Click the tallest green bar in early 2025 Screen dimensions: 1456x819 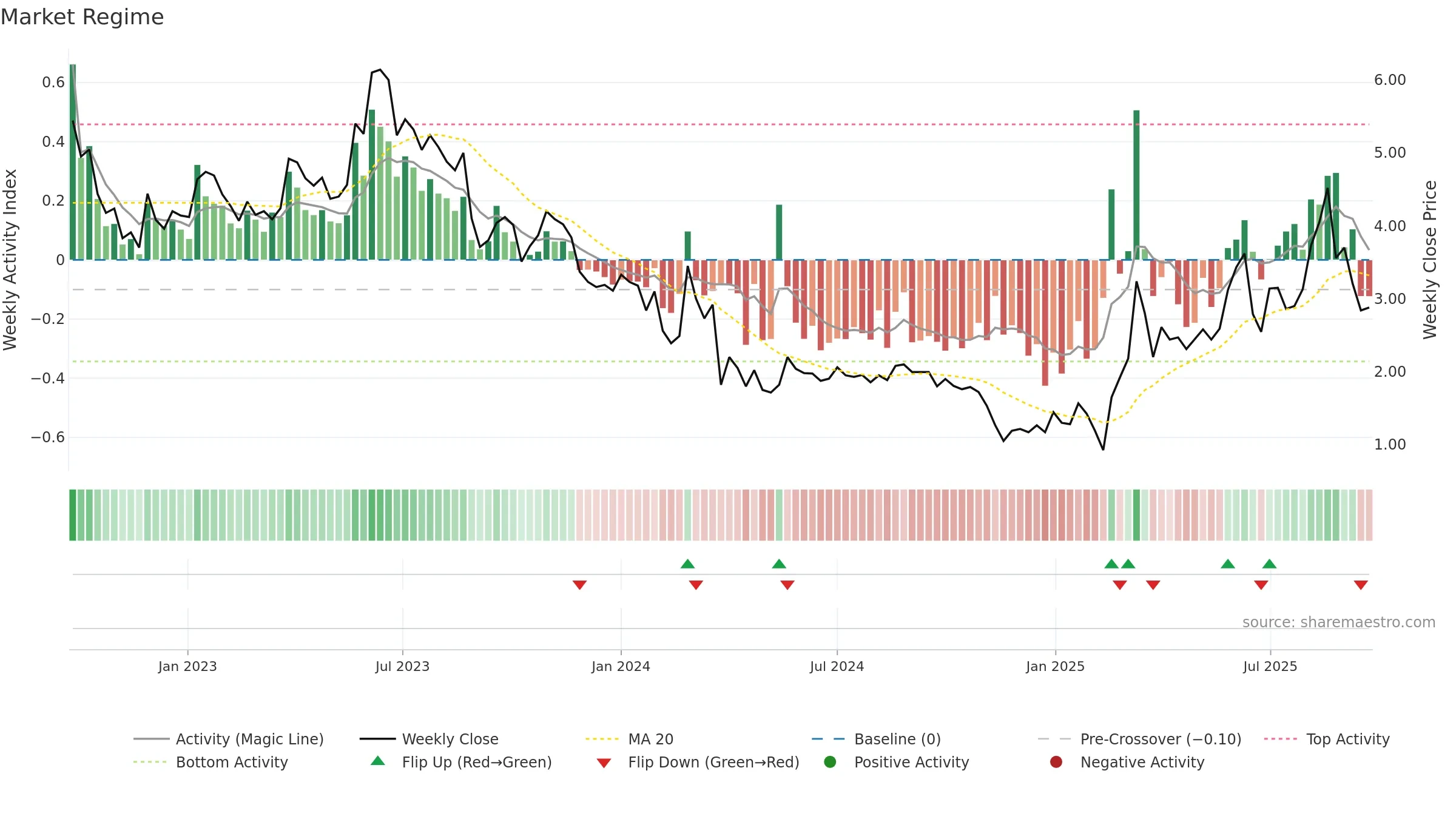click(1136, 185)
